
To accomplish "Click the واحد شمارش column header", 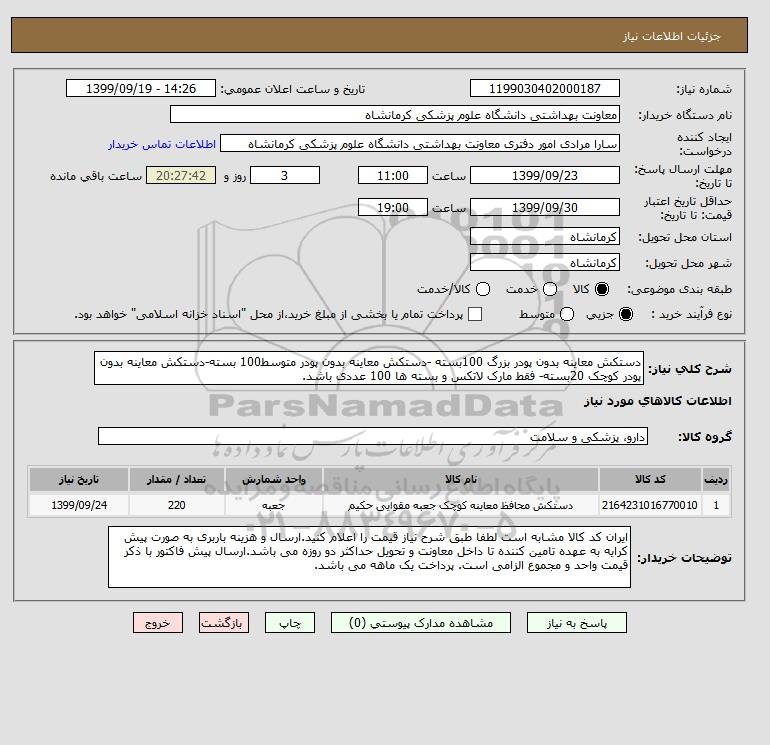I will (274, 479).
